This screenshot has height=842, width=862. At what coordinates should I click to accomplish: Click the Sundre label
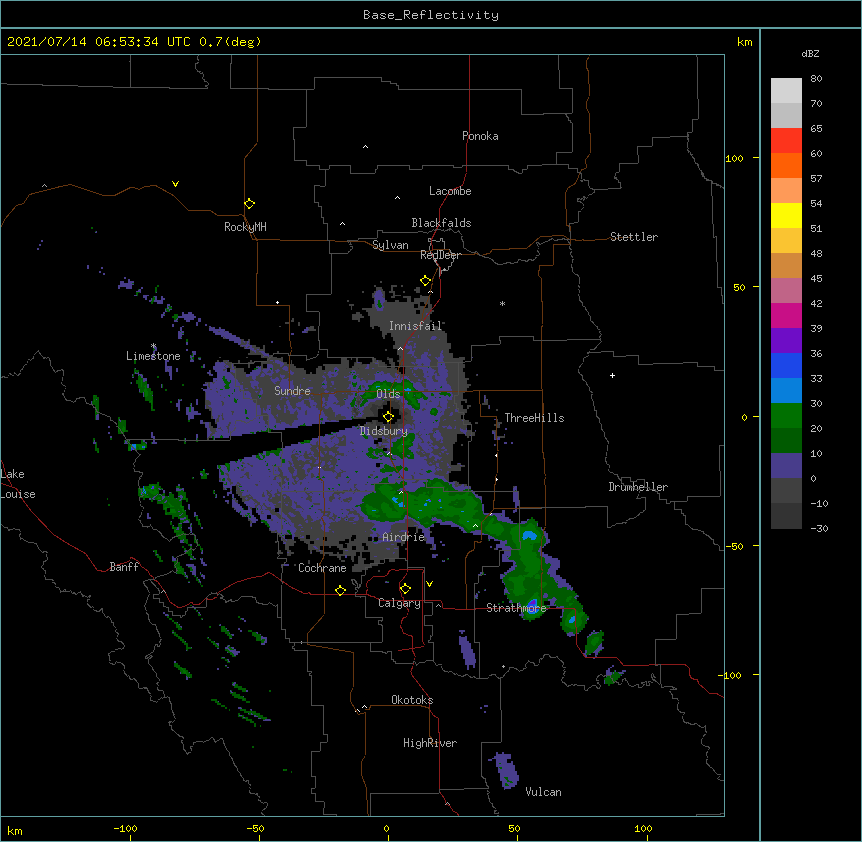pyautogui.click(x=292, y=391)
